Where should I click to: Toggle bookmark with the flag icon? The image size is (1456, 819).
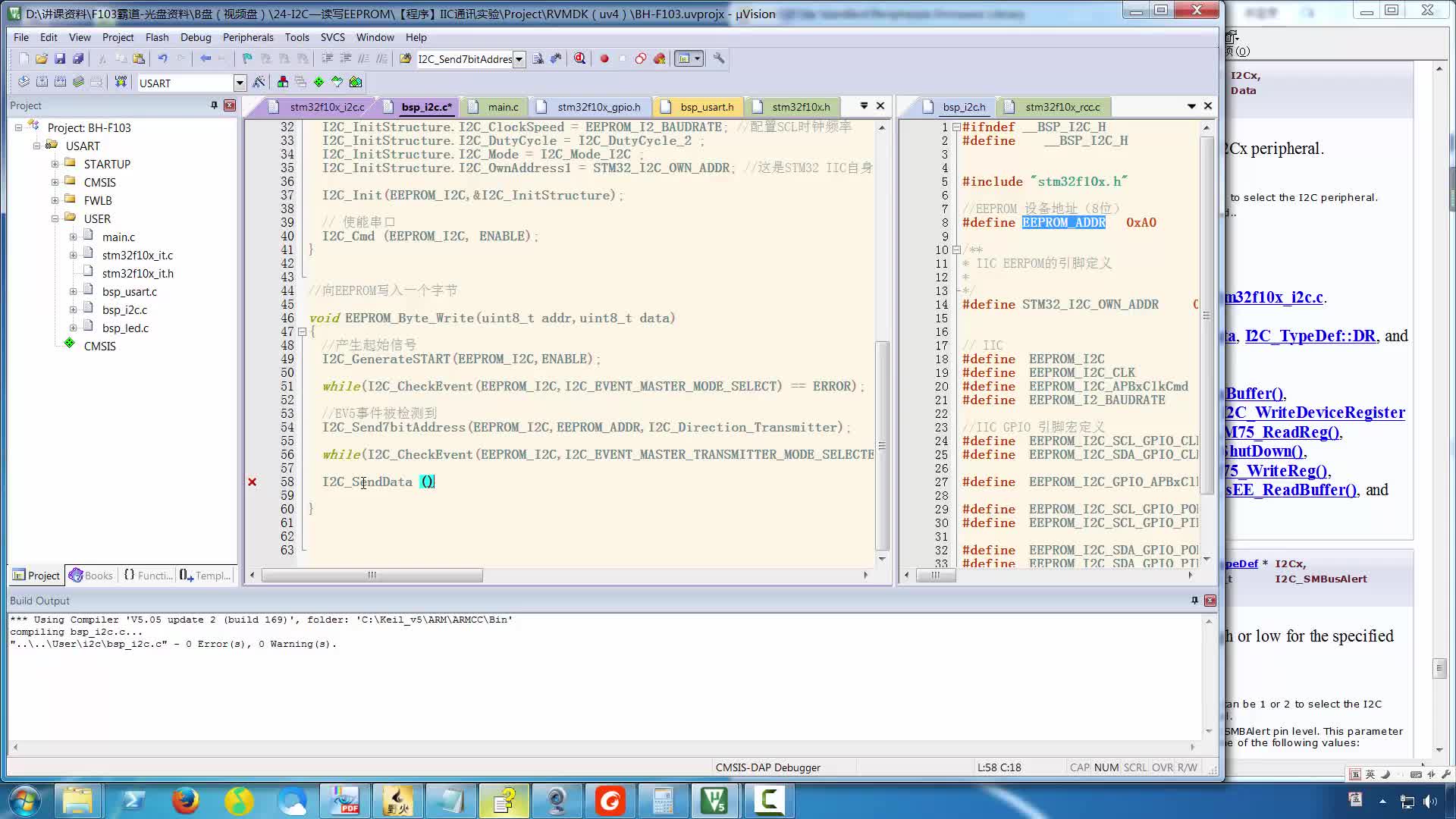[247, 58]
